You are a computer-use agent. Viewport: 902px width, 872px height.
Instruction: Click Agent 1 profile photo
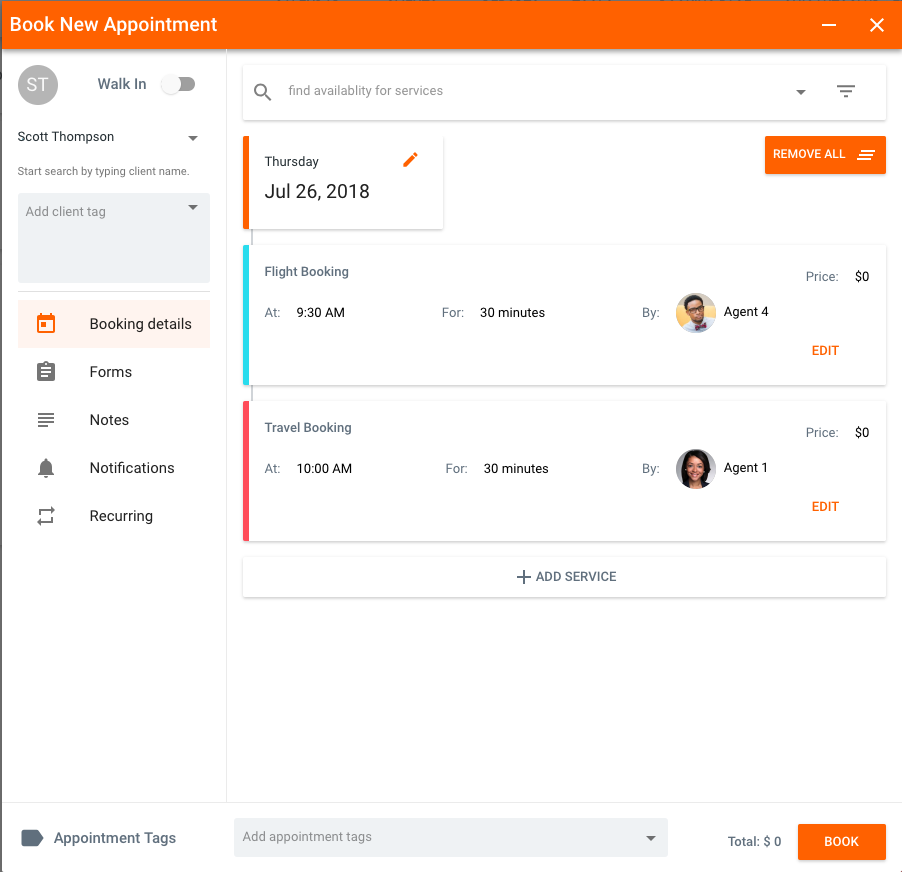pyautogui.click(x=695, y=469)
